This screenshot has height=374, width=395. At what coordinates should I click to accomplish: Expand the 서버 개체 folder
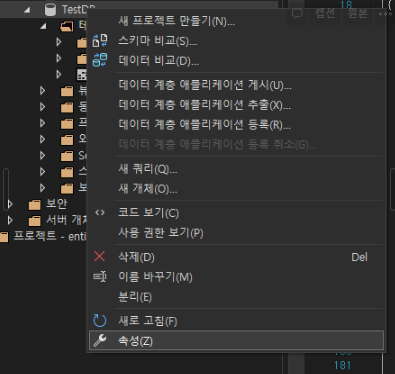coord(10,220)
